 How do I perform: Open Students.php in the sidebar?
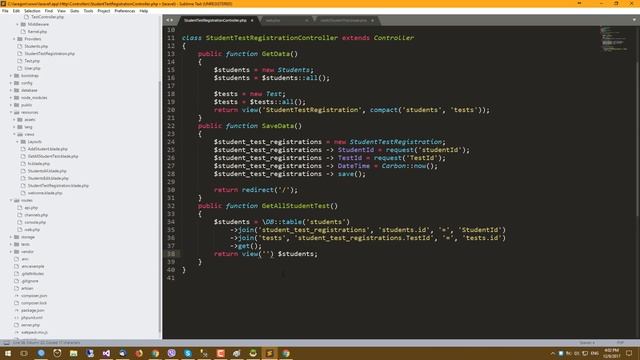click(36, 46)
